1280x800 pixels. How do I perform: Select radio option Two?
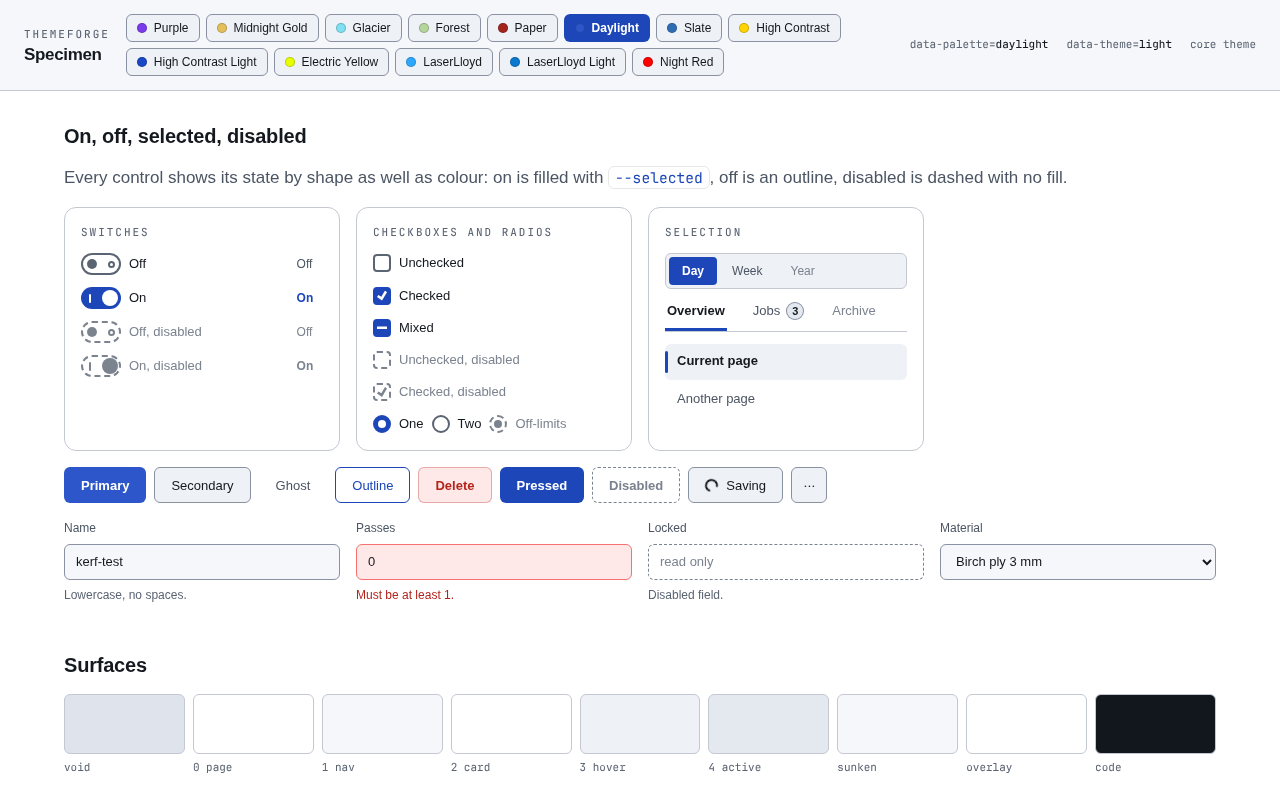441,424
